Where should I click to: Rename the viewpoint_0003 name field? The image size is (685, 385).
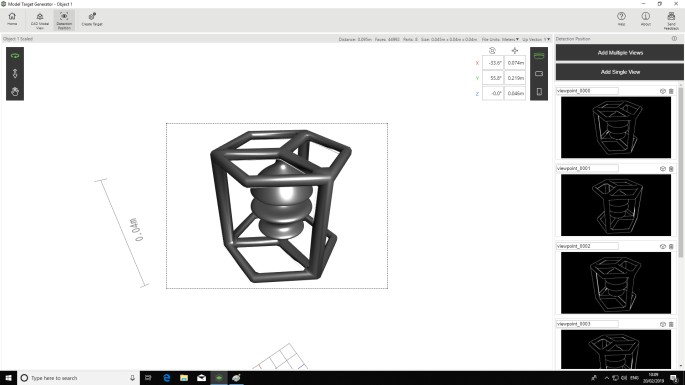coord(587,324)
